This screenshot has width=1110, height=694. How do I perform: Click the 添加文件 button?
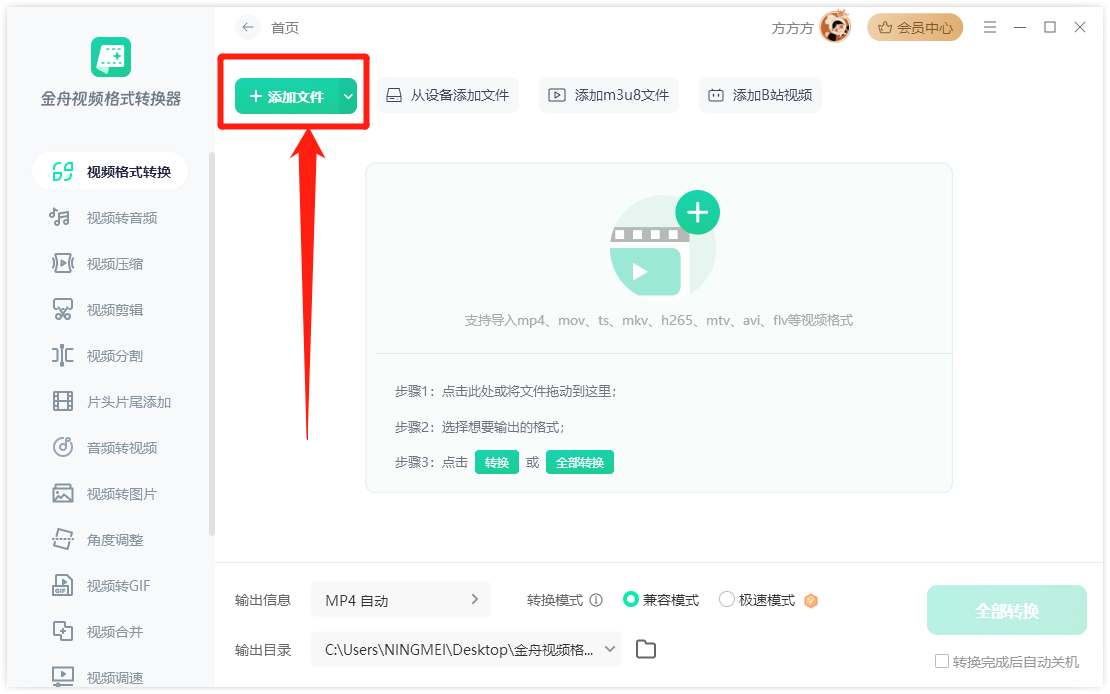(x=287, y=96)
